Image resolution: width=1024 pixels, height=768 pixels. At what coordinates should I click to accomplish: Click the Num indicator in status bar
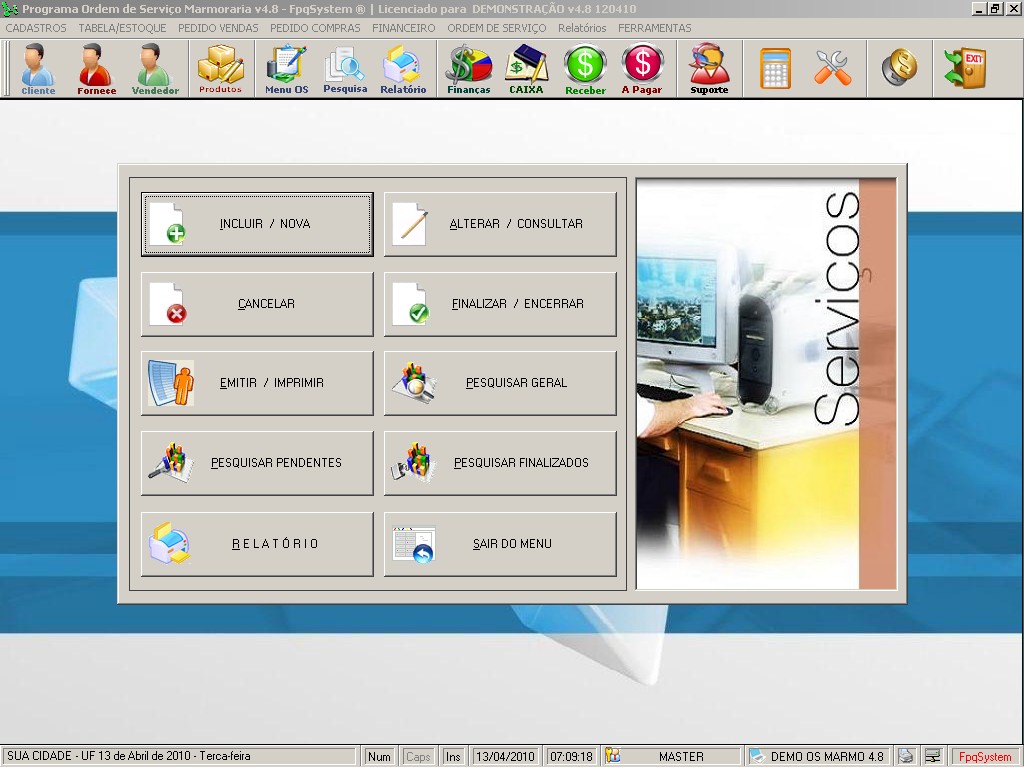(x=379, y=756)
